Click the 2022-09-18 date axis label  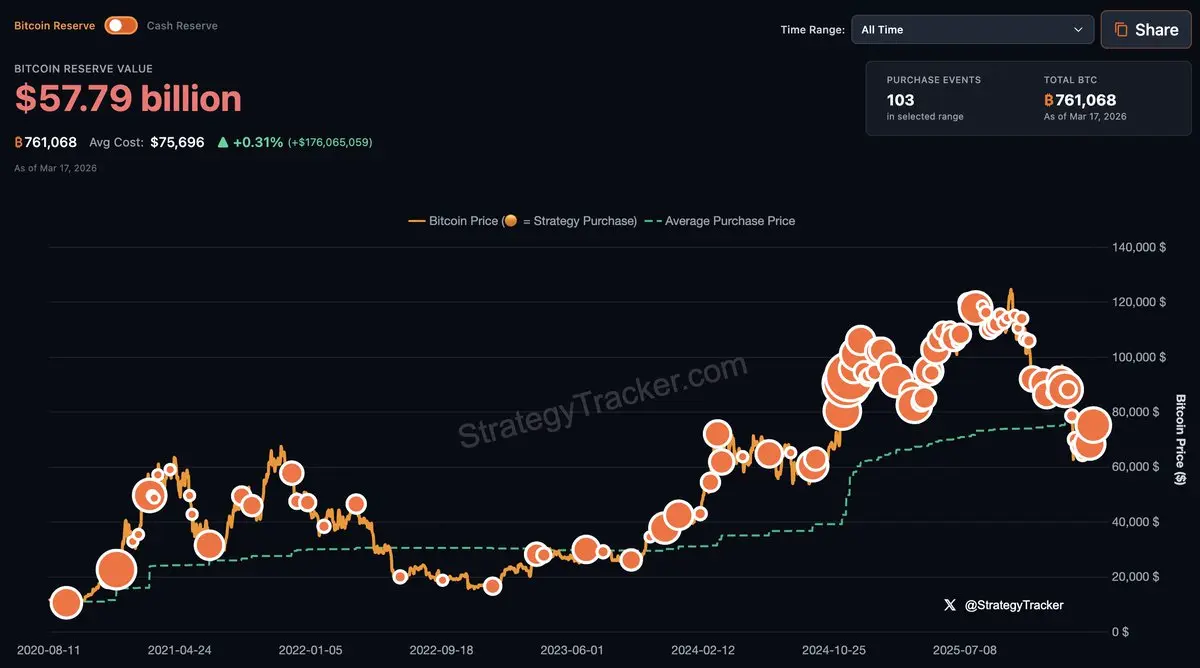pos(441,650)
